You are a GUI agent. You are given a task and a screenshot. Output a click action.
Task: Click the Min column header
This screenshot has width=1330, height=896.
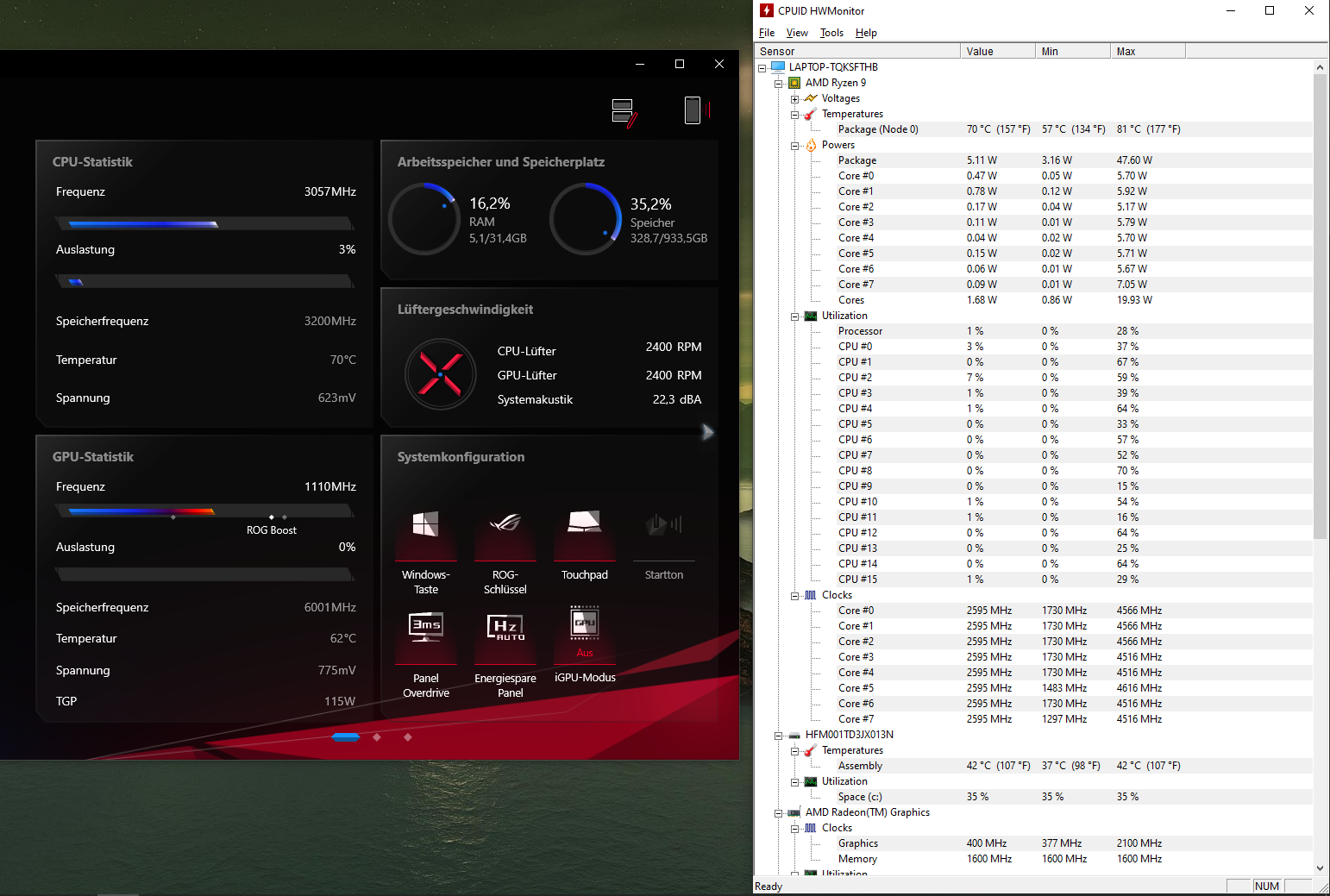pos(1073,51)
